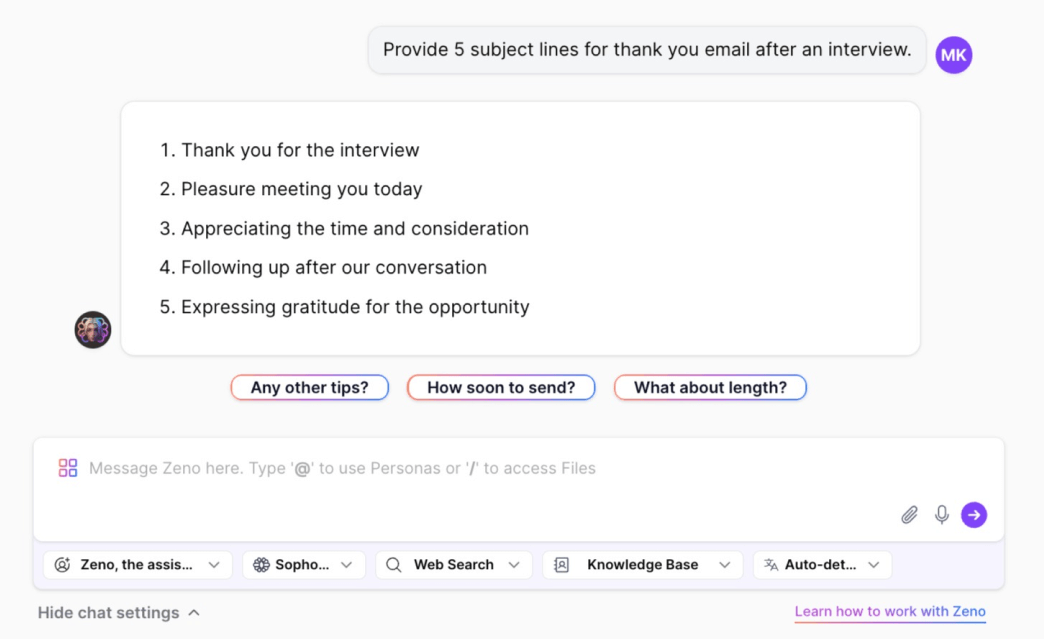Send message with purple arrow button
The height and width of the screenshot is (639, 1044).
(x=973, y=515)
